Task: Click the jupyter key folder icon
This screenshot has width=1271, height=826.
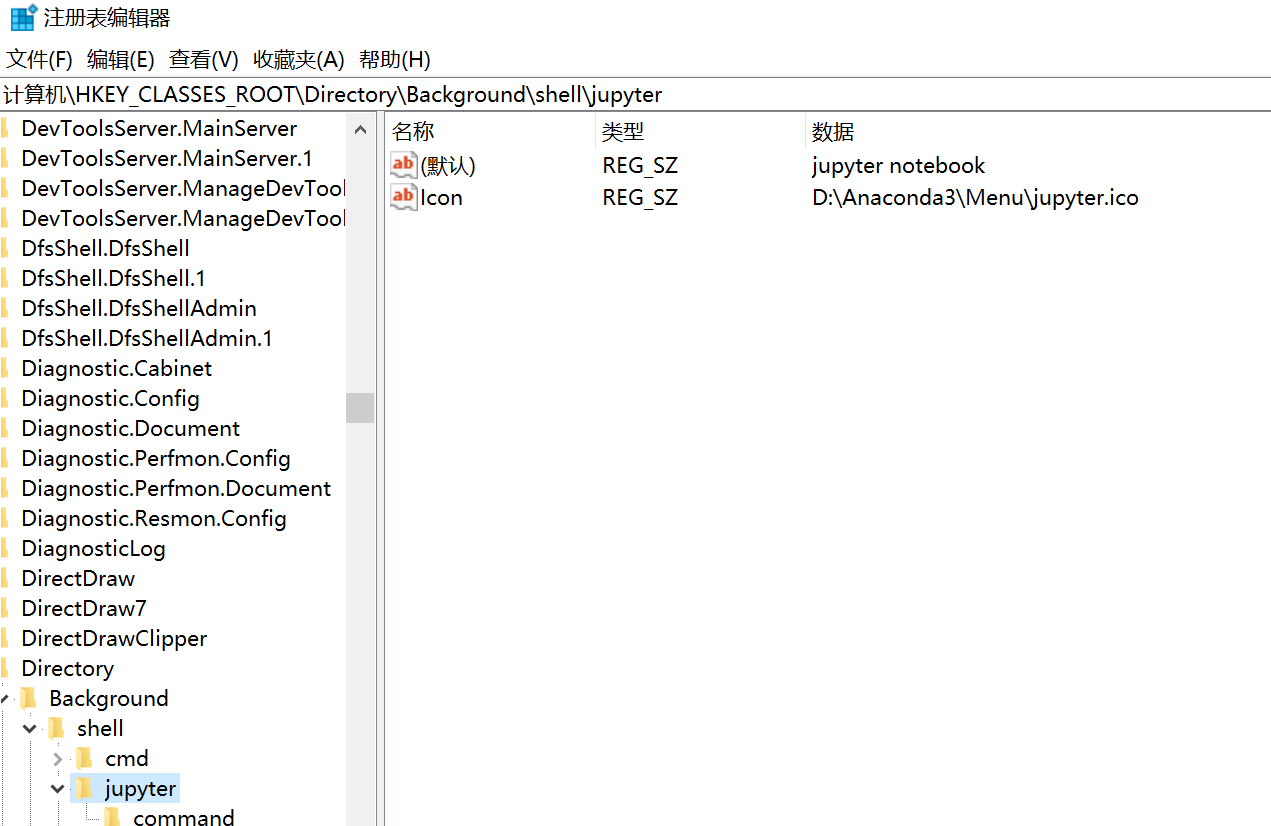Action: point(84,788)
